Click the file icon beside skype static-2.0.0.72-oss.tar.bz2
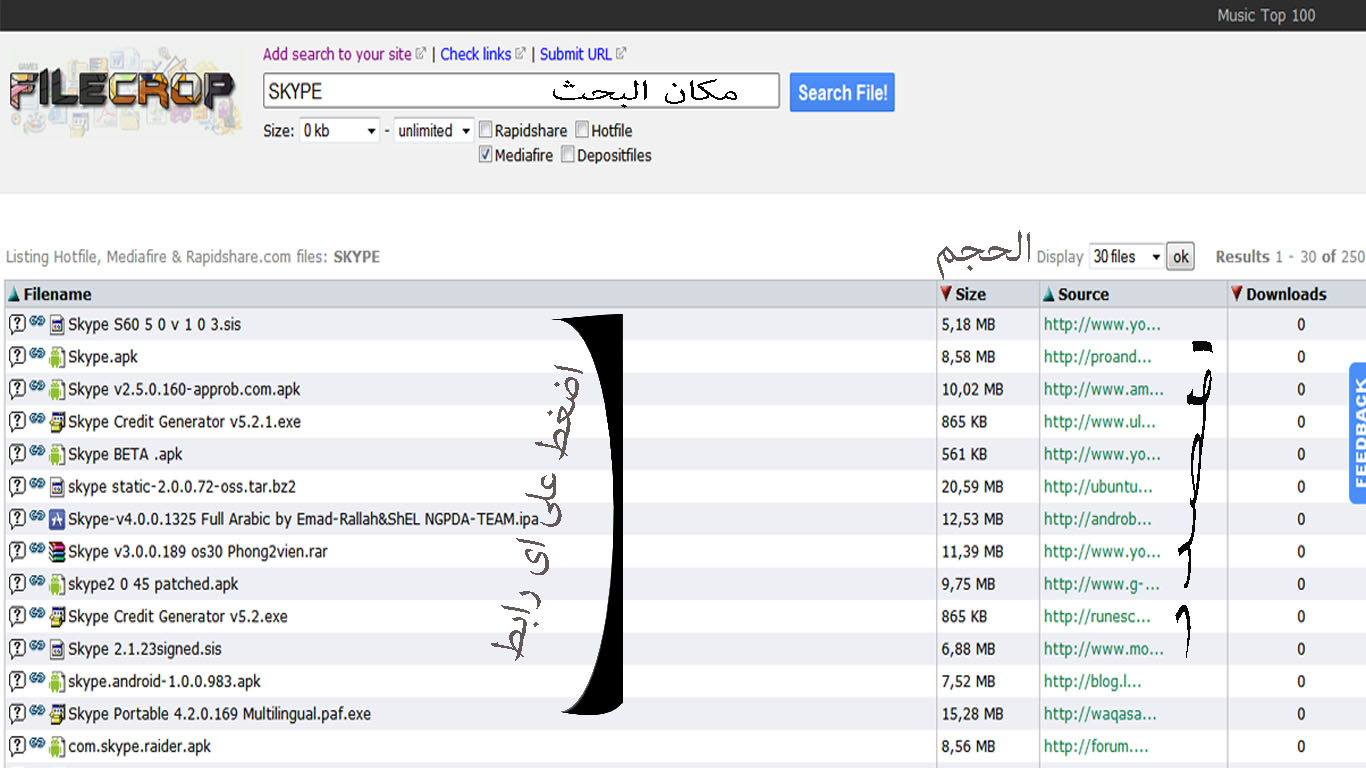The width and height of the screenshot is (1366, 768). (x=57, y=486)
